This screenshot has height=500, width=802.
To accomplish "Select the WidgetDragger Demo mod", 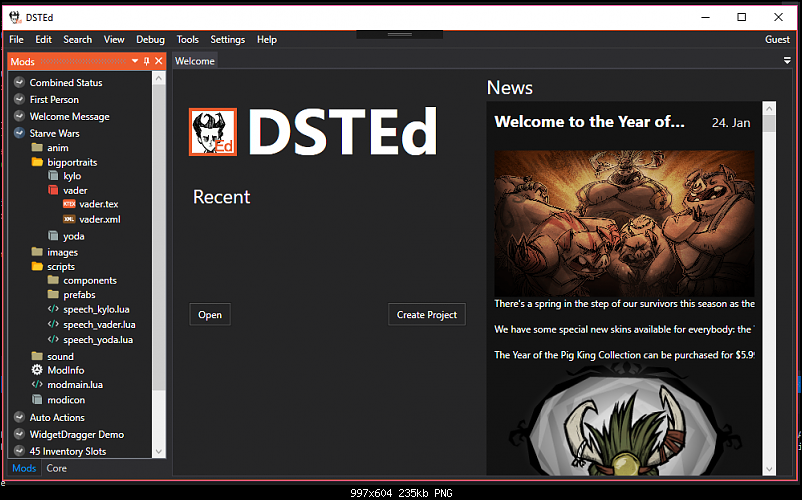I will click(77, 435).
